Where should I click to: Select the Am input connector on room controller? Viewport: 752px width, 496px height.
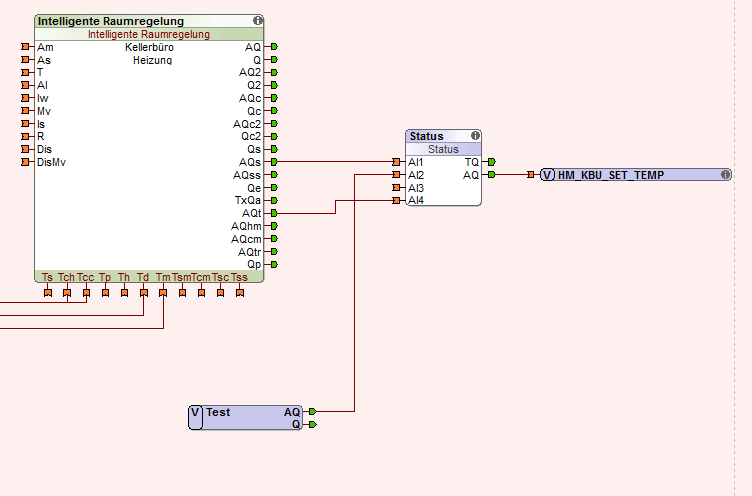tap(27, 47)
